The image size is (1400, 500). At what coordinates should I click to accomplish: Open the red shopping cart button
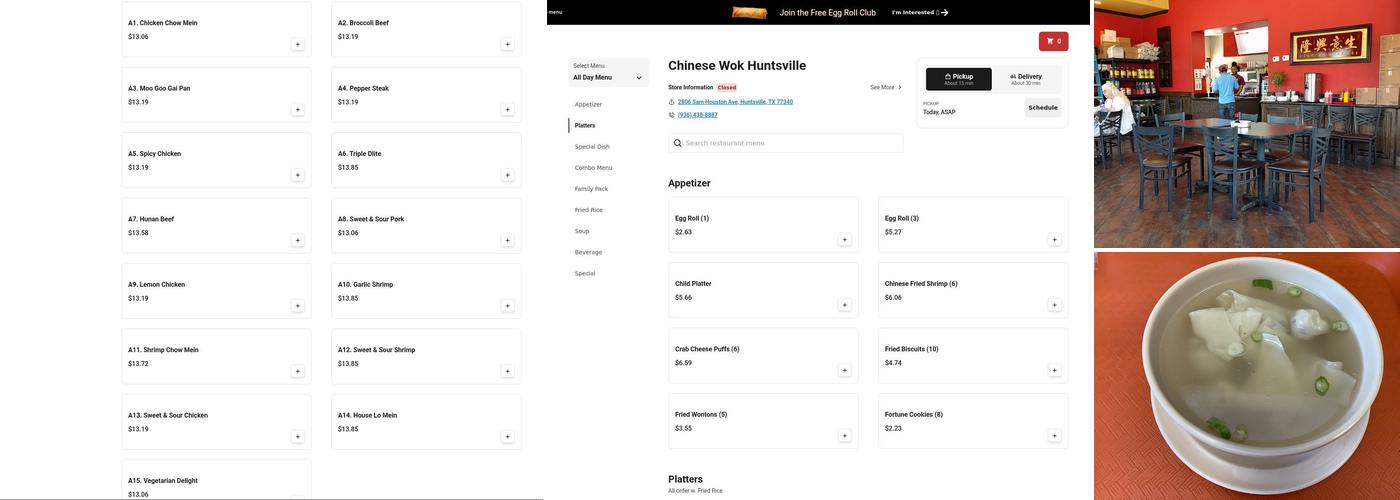coord(1053,41)
